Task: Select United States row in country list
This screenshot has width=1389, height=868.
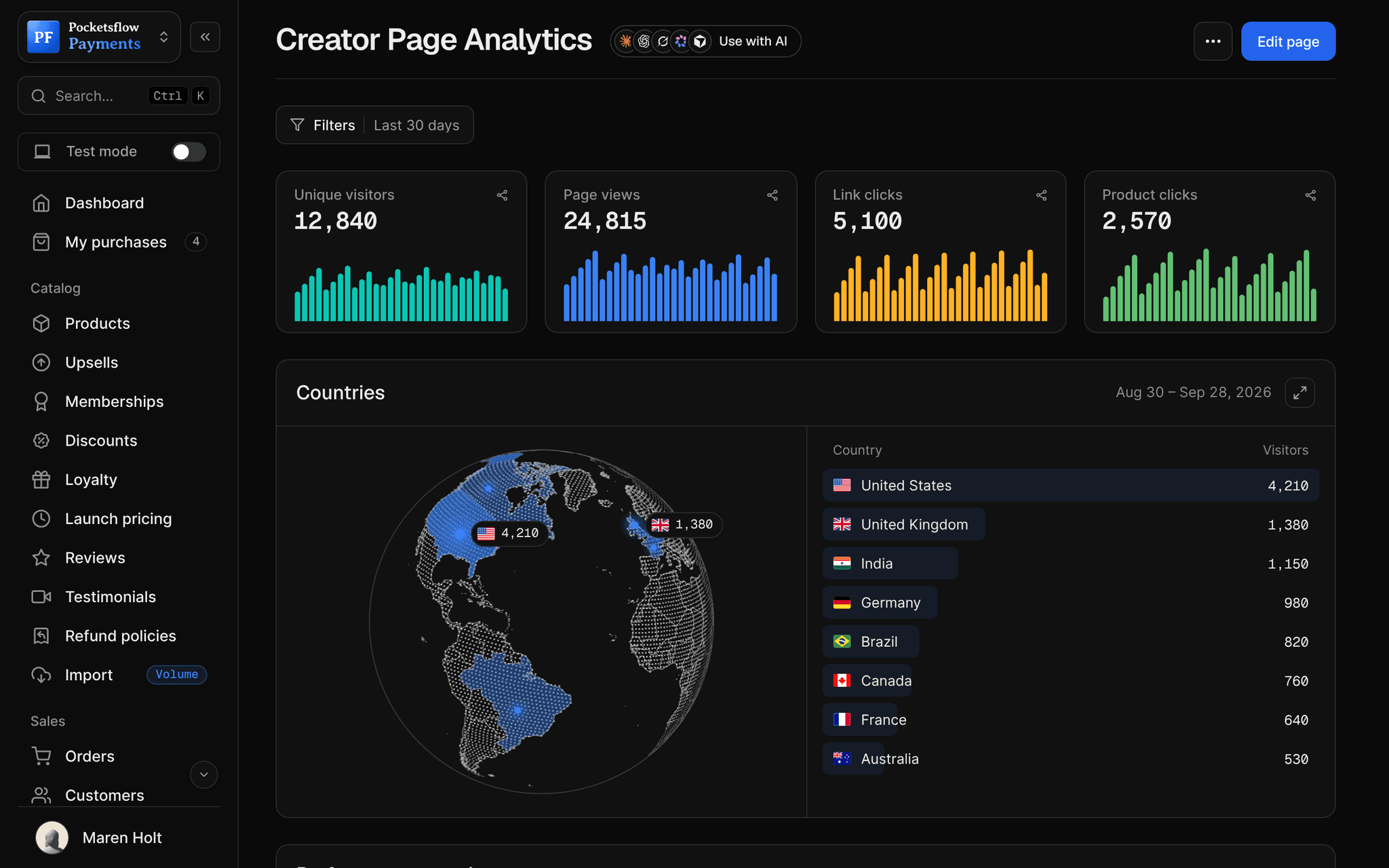Action: tap(1071, 486)
